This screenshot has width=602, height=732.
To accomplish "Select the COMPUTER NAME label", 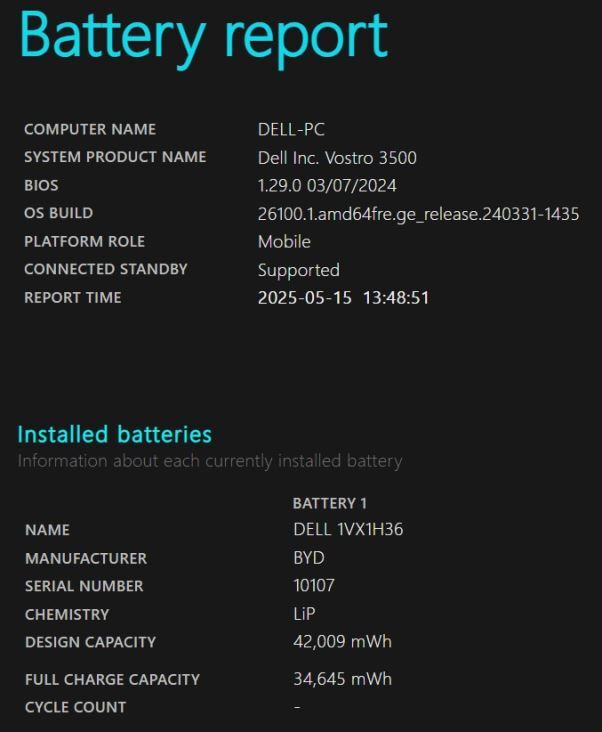I will [90, 129].
